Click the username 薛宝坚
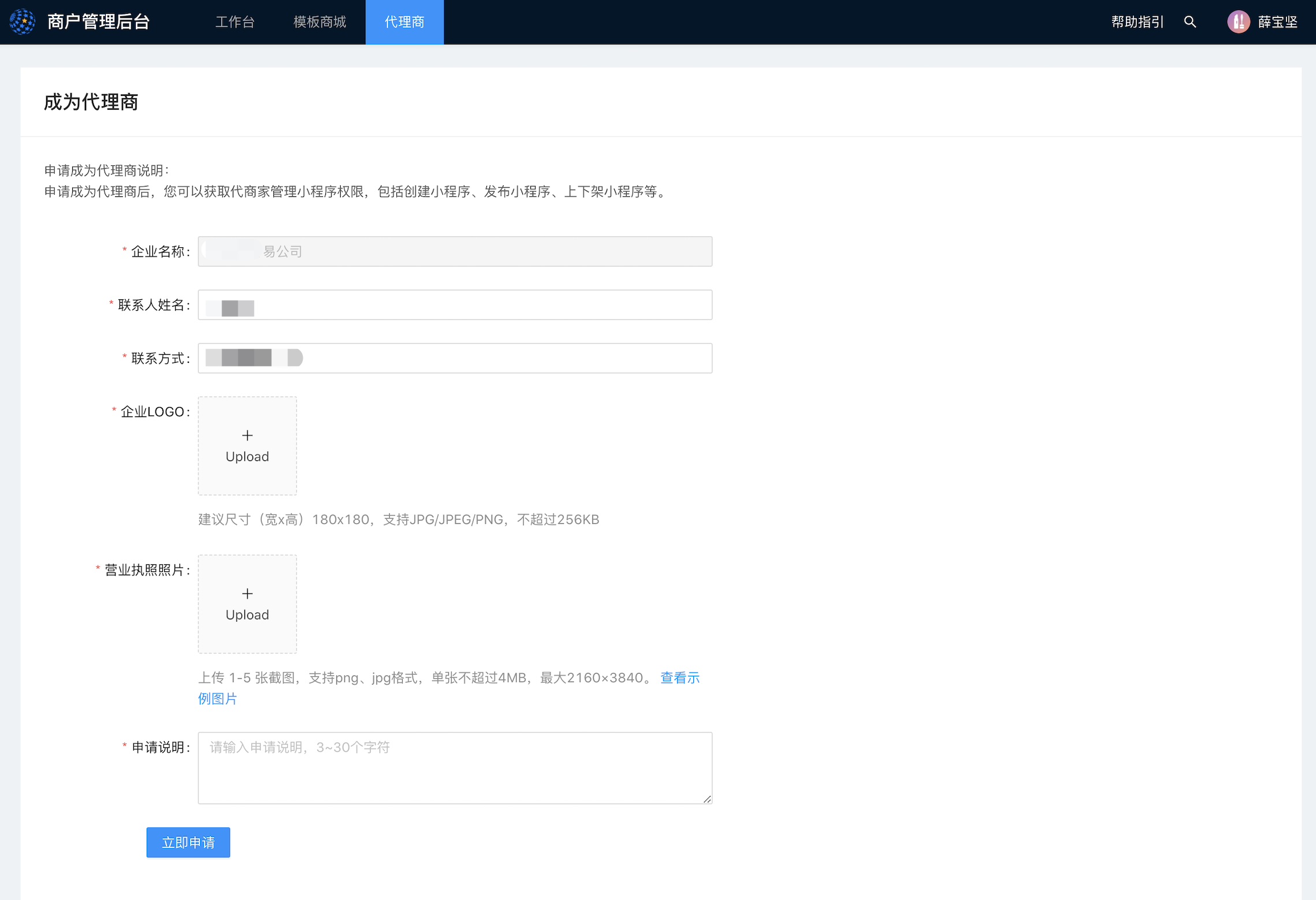This screenshot has height=900, width=1316. click(1278, 22)
